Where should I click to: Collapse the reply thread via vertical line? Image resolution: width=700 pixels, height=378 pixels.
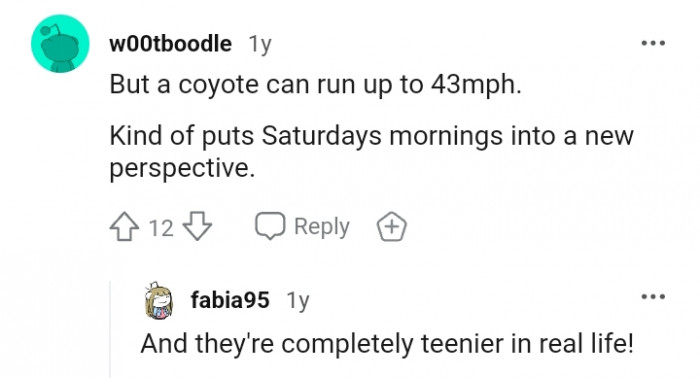pos(110,329)
